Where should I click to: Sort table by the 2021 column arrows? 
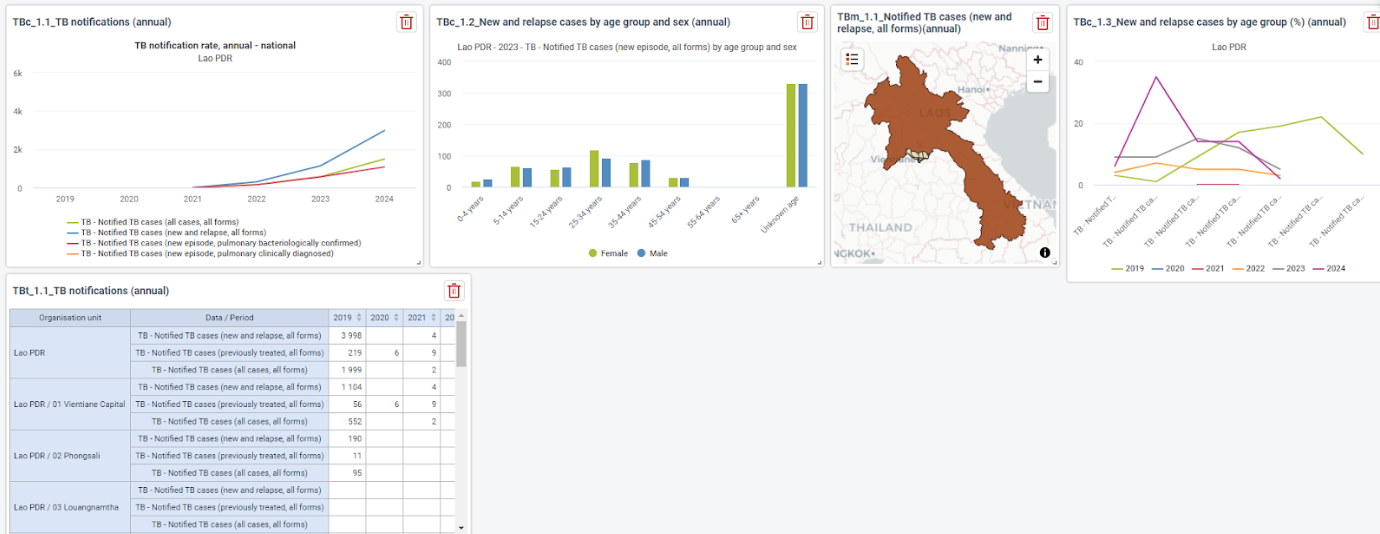[432, 318]
